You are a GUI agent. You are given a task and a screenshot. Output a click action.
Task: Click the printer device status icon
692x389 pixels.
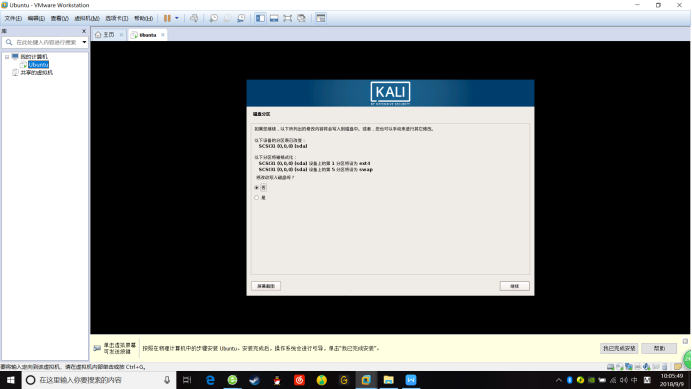click(x=638, y=366)
